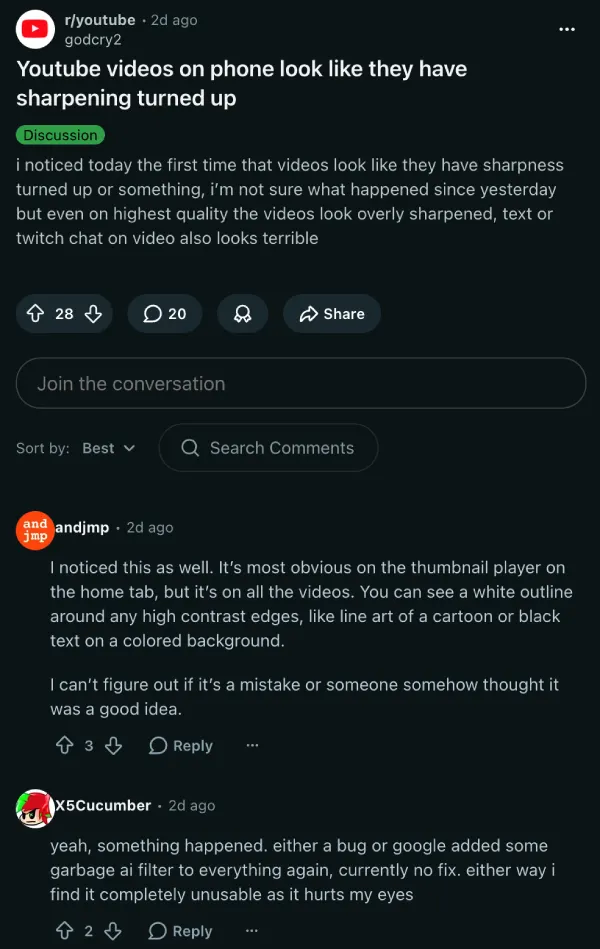Viewport: 600px width, 949px height.
Task: Share this post
Action: tap(331, 314)
